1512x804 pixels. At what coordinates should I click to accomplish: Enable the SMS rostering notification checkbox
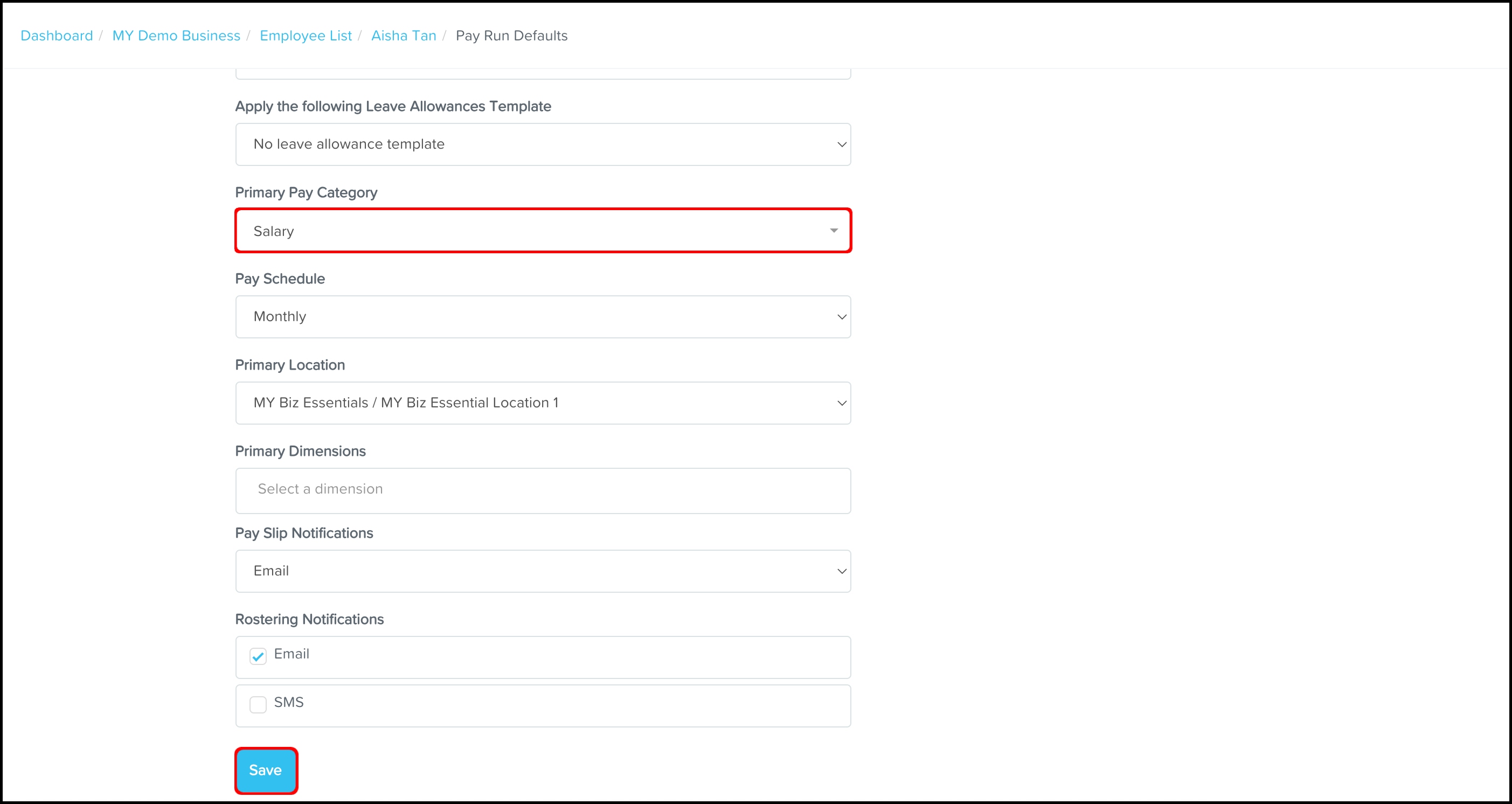pyautogui.click(x=258, y=704)
